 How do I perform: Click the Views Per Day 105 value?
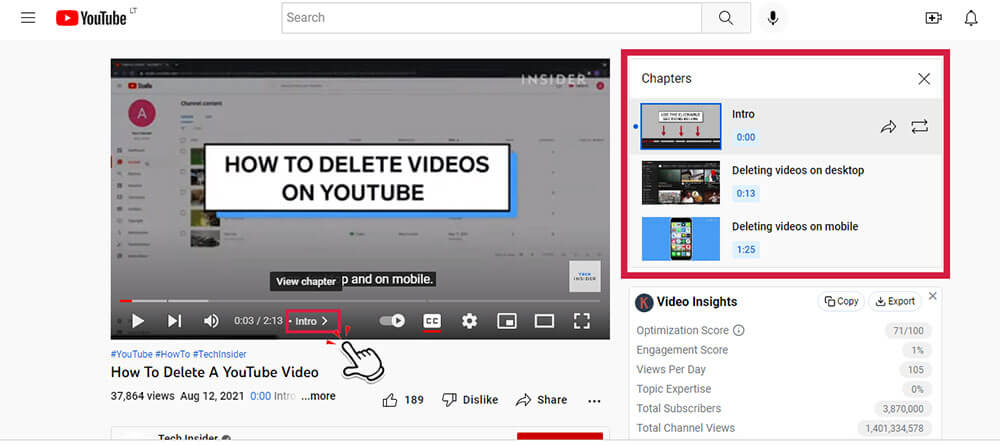point(915,370)
